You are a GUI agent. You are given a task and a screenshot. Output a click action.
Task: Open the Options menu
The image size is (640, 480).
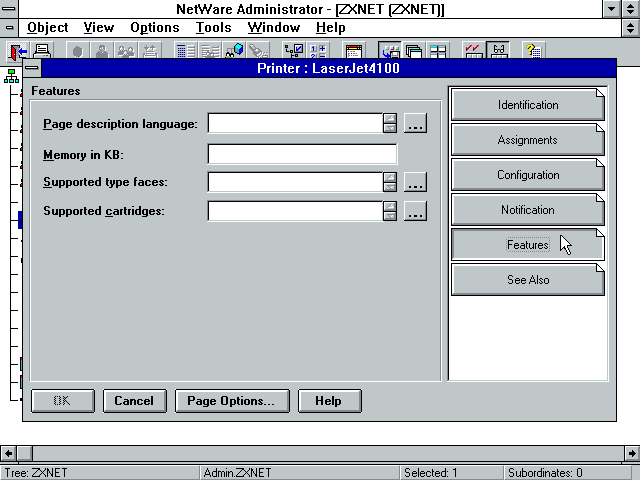(155, 28)
